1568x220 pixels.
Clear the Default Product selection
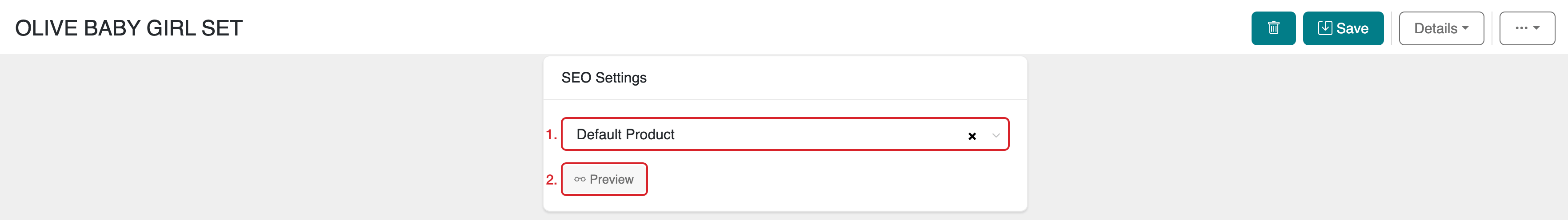point(972,136)
